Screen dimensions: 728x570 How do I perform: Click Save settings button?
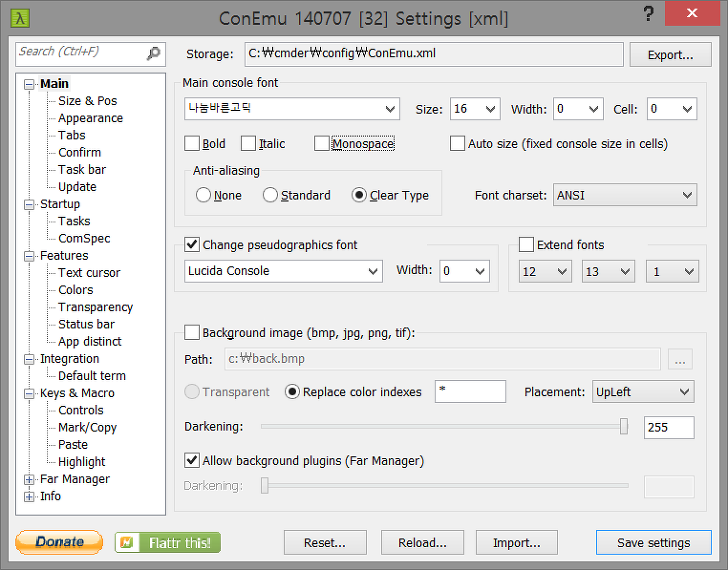[654, 543]
